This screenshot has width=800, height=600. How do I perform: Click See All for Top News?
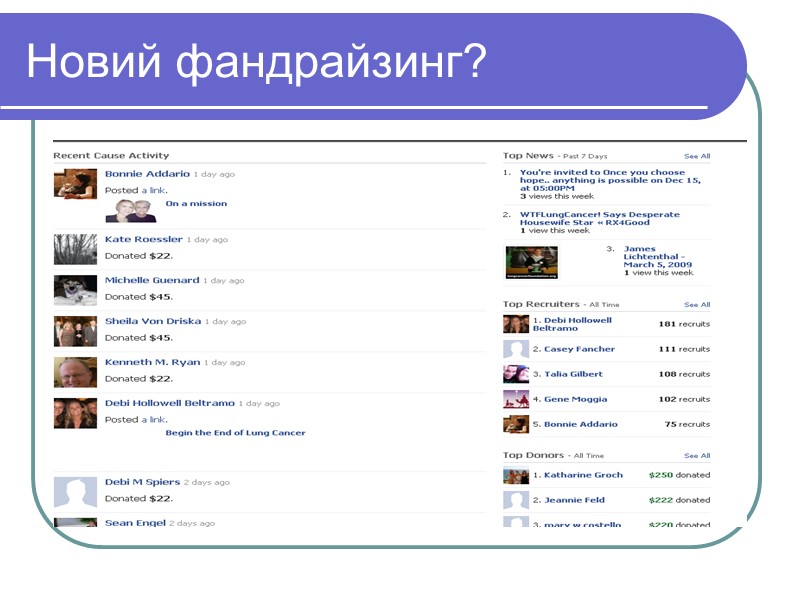point(697,156)
